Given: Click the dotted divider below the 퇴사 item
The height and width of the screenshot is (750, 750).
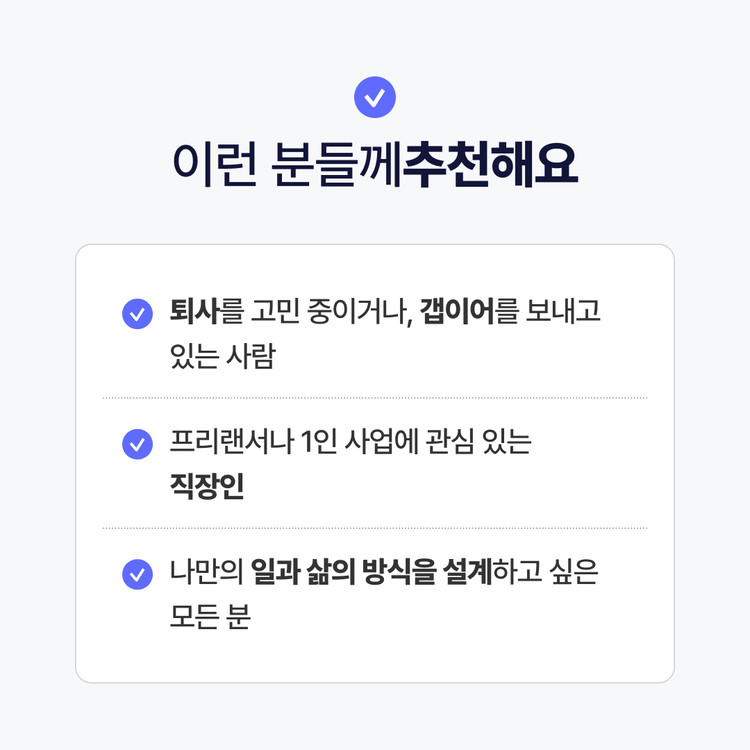Looking at the screenshot, I should tap(374, 398).
